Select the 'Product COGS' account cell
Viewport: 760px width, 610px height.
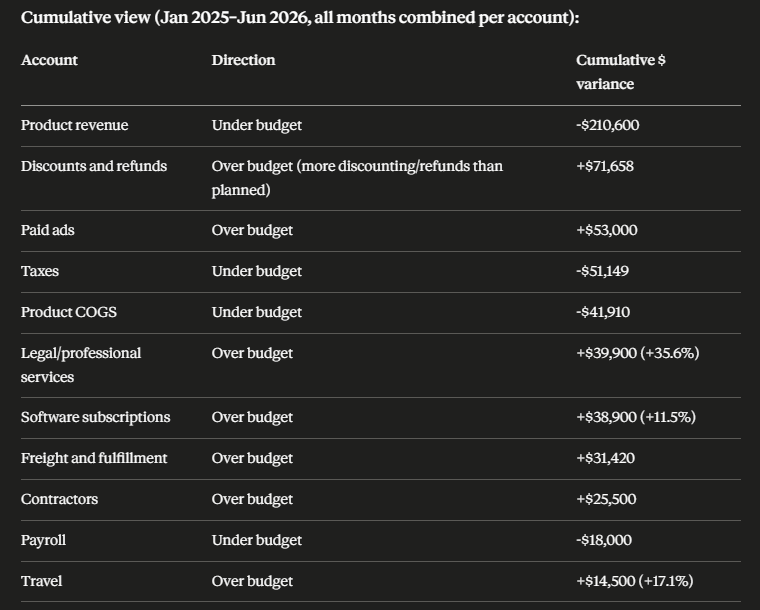point(69,312)
